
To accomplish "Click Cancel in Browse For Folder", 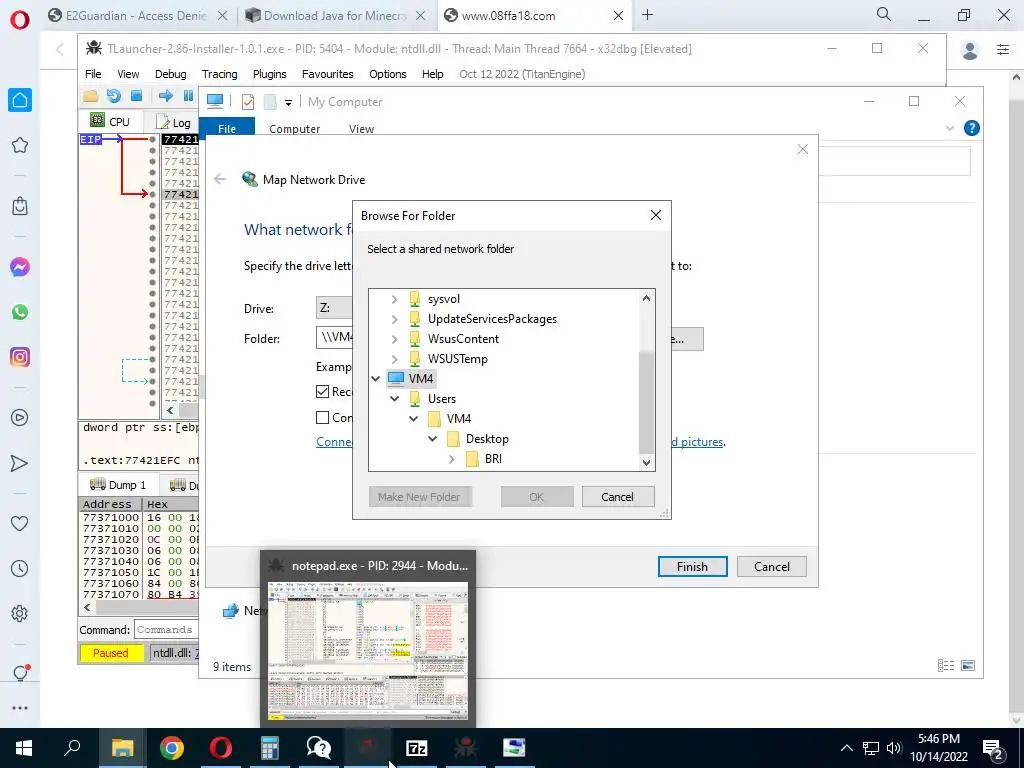I will [x=617, y=497].
